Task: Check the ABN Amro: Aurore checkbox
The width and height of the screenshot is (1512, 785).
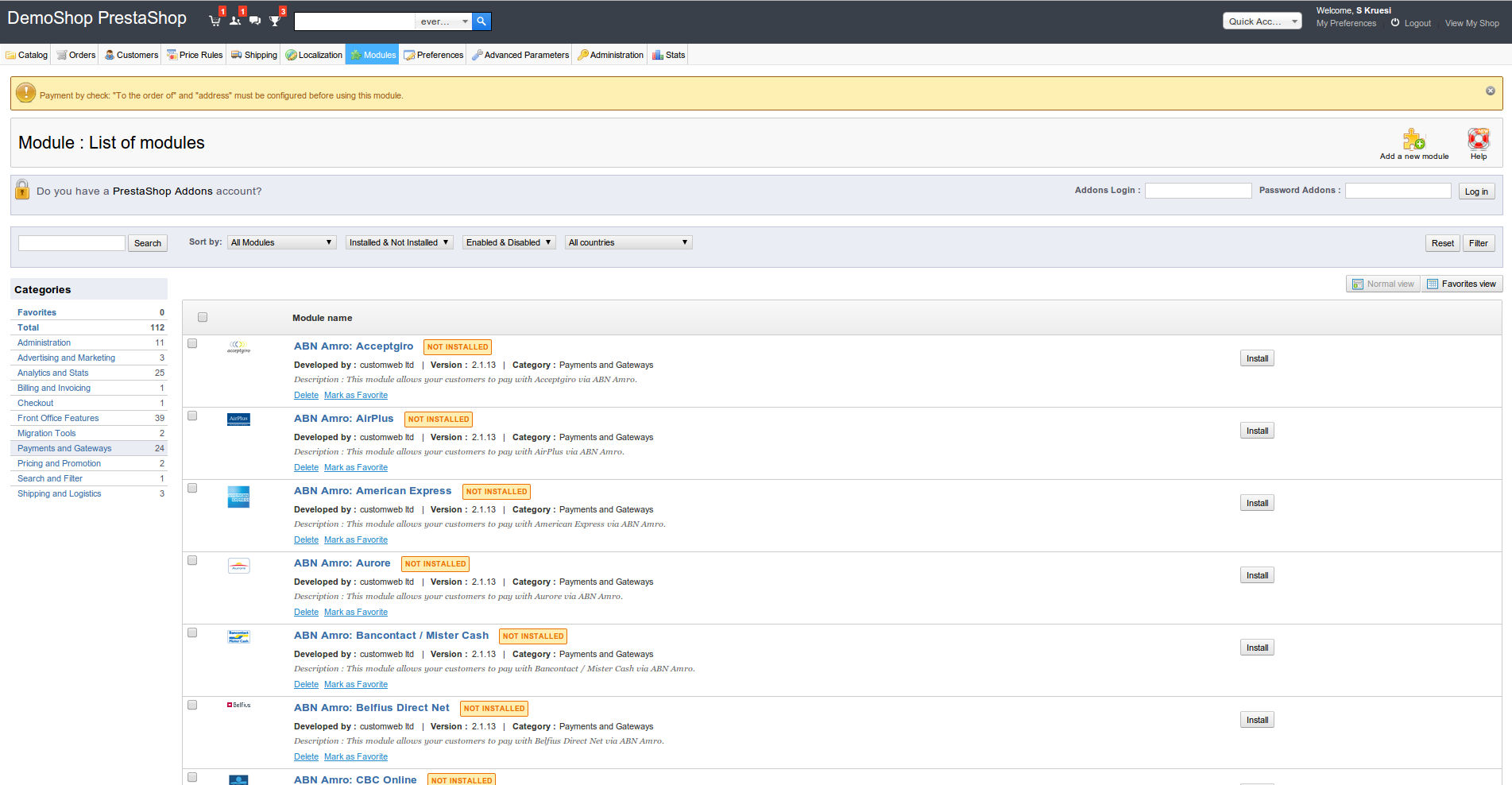Action: (192, 560)
